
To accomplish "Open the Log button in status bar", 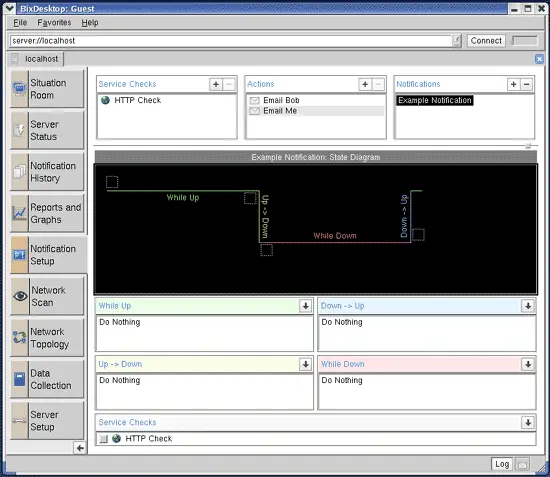I will coord(502,464).
